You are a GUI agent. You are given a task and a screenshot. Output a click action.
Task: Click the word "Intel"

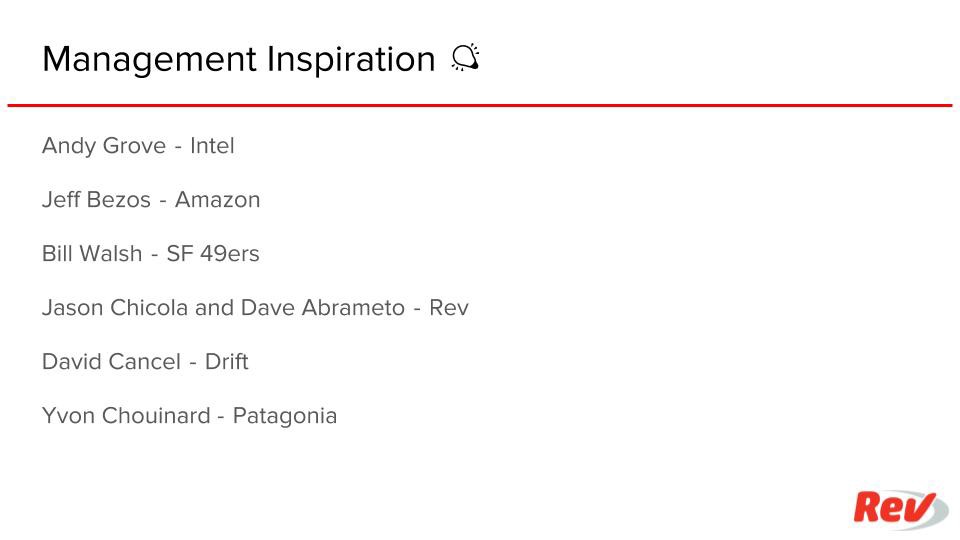click(212, 146)
